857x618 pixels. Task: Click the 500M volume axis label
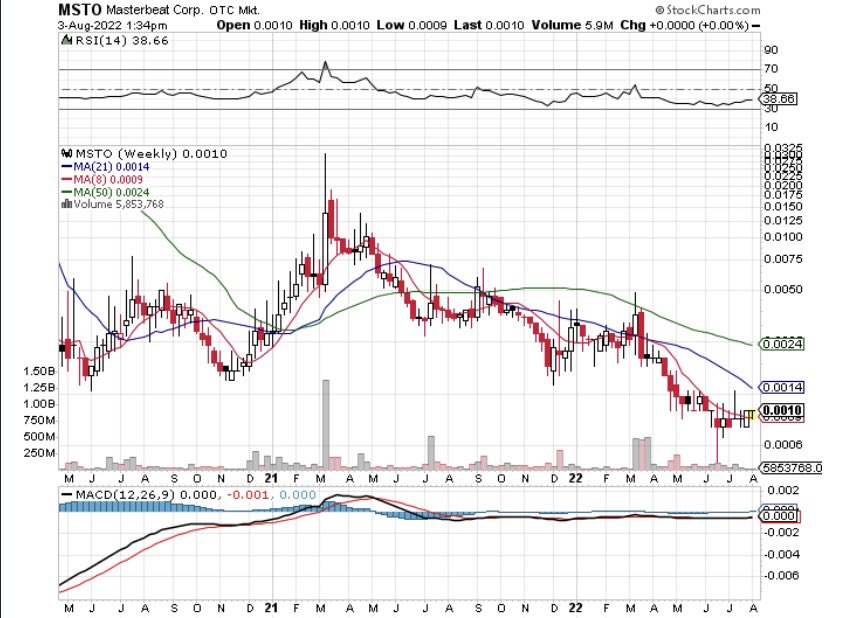(39, 437)
